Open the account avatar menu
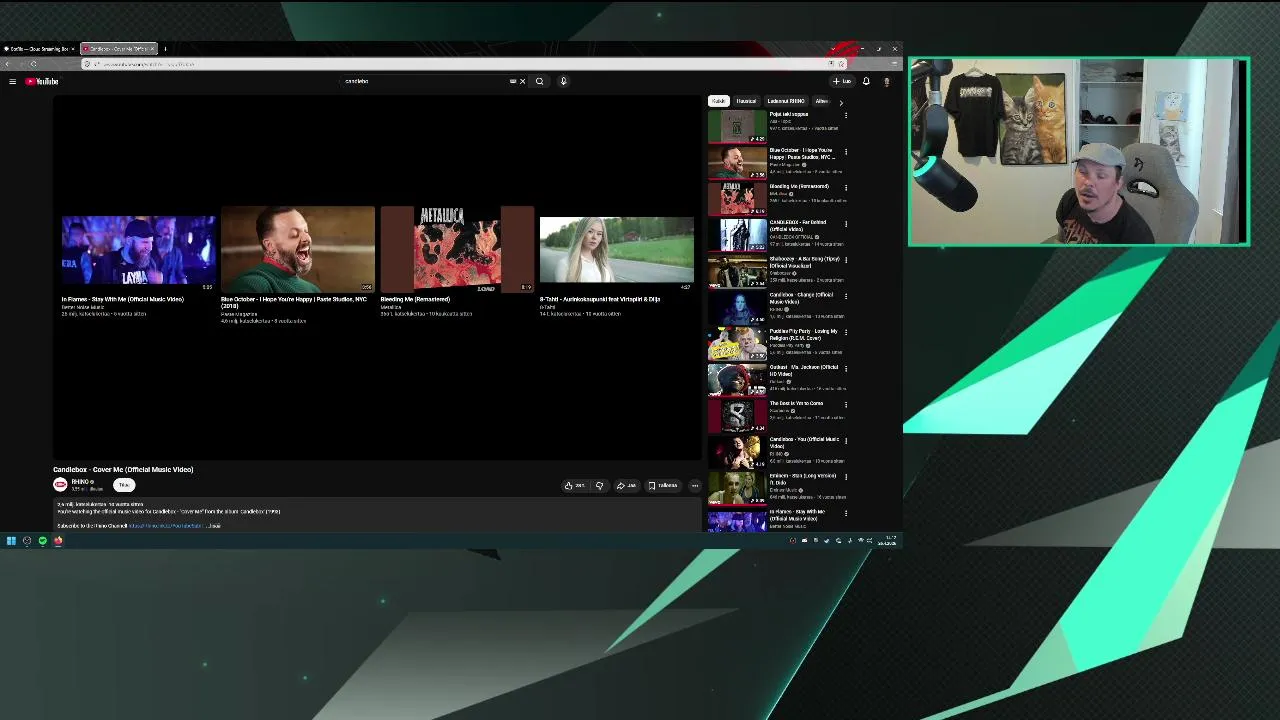The width and height of the screenshot is (1280, 720). point(886,81)
